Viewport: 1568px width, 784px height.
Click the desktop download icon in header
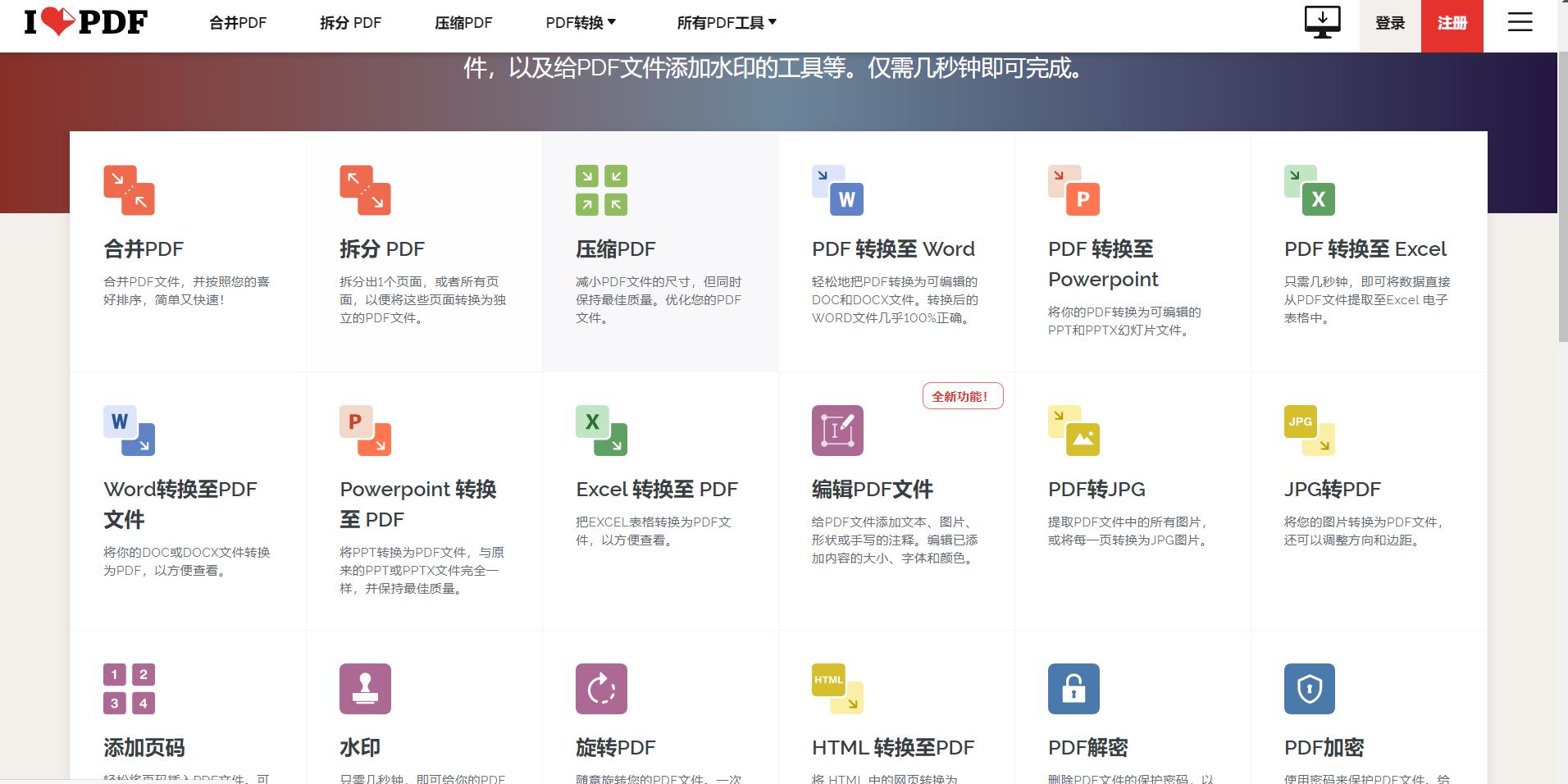pyautogui.click(x=1323, y=22)
